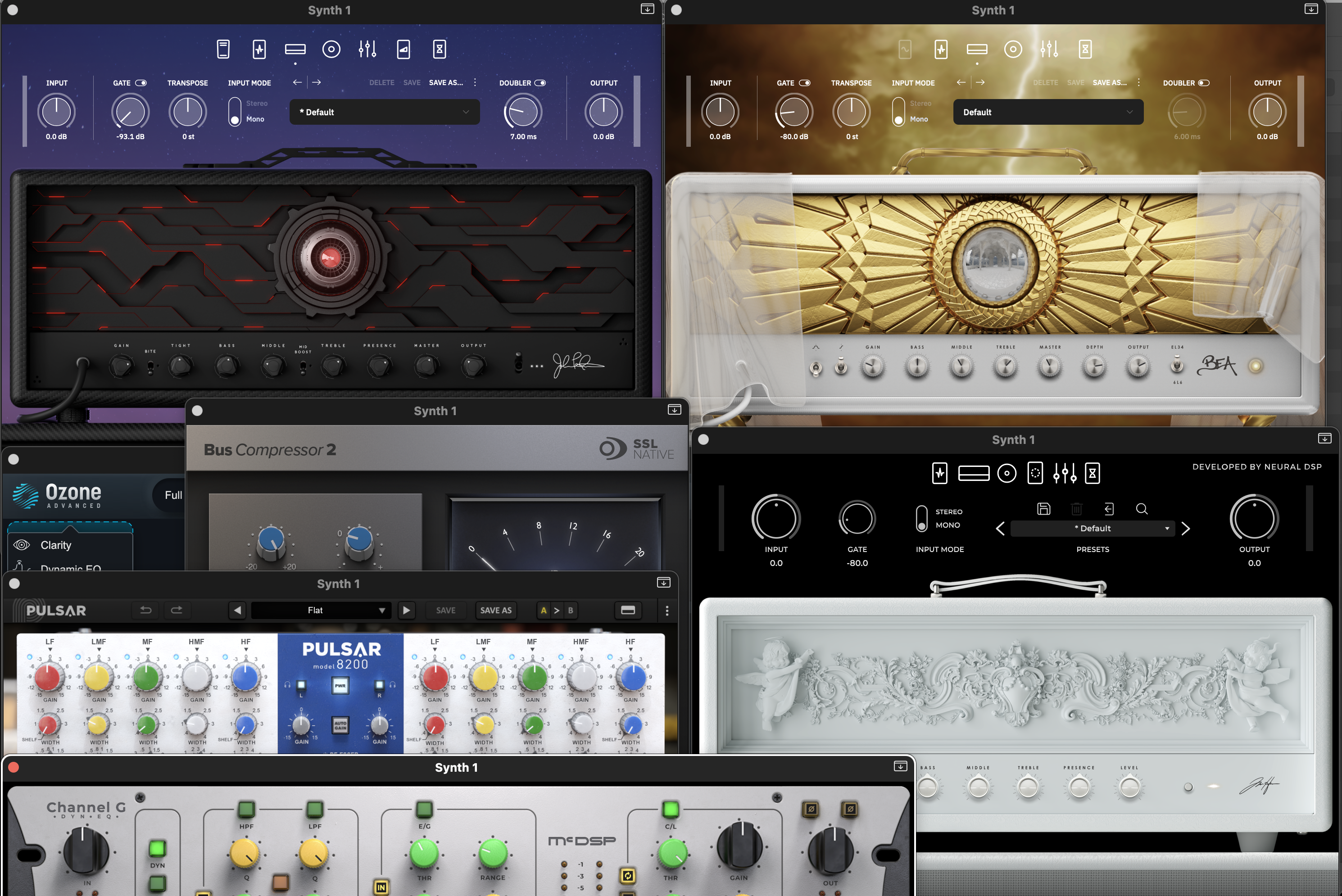Click next preset arrow in gold amp window
1342x896 pixels.
[980, 82]
